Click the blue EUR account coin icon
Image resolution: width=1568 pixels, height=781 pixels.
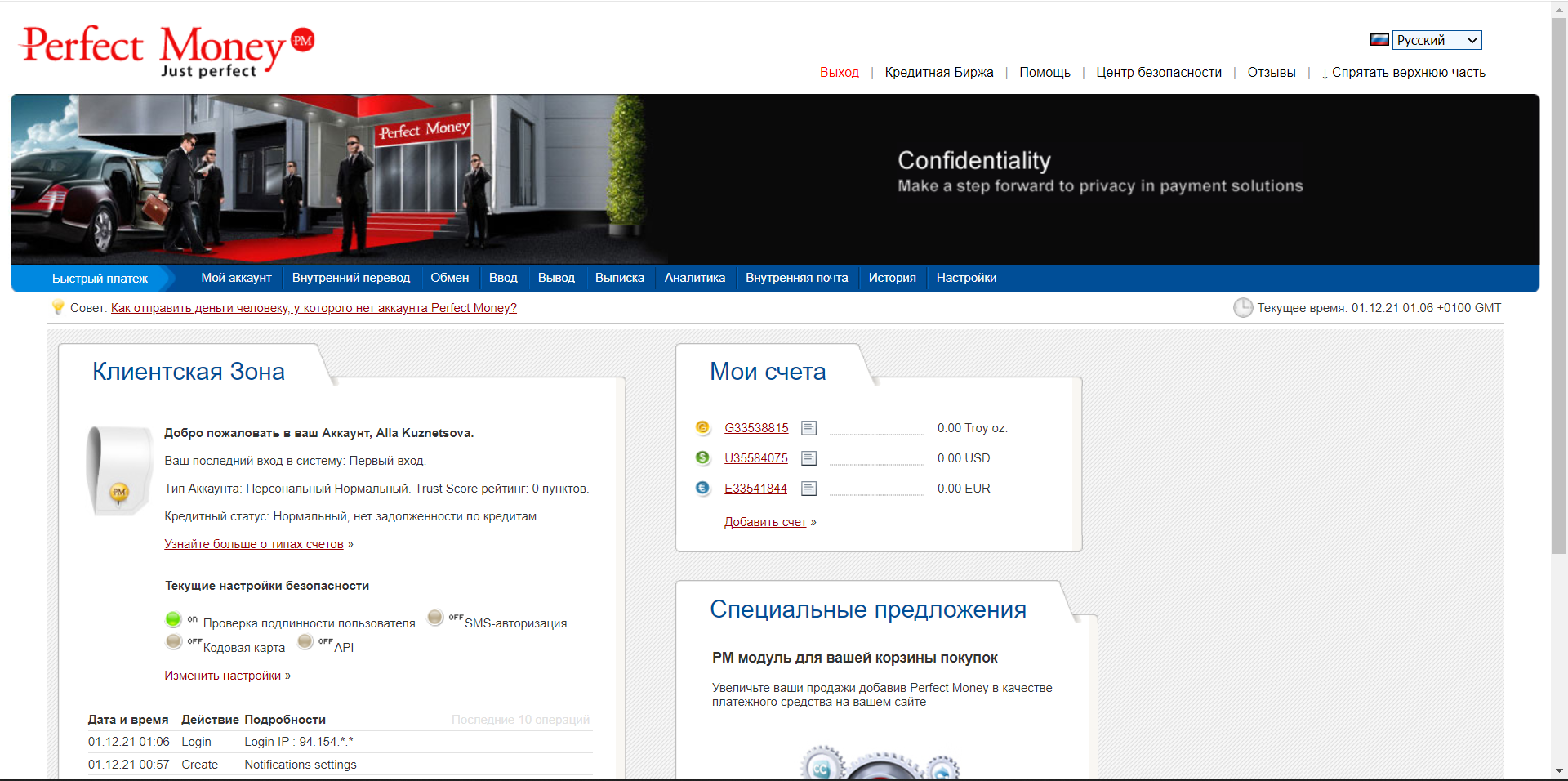702,488
